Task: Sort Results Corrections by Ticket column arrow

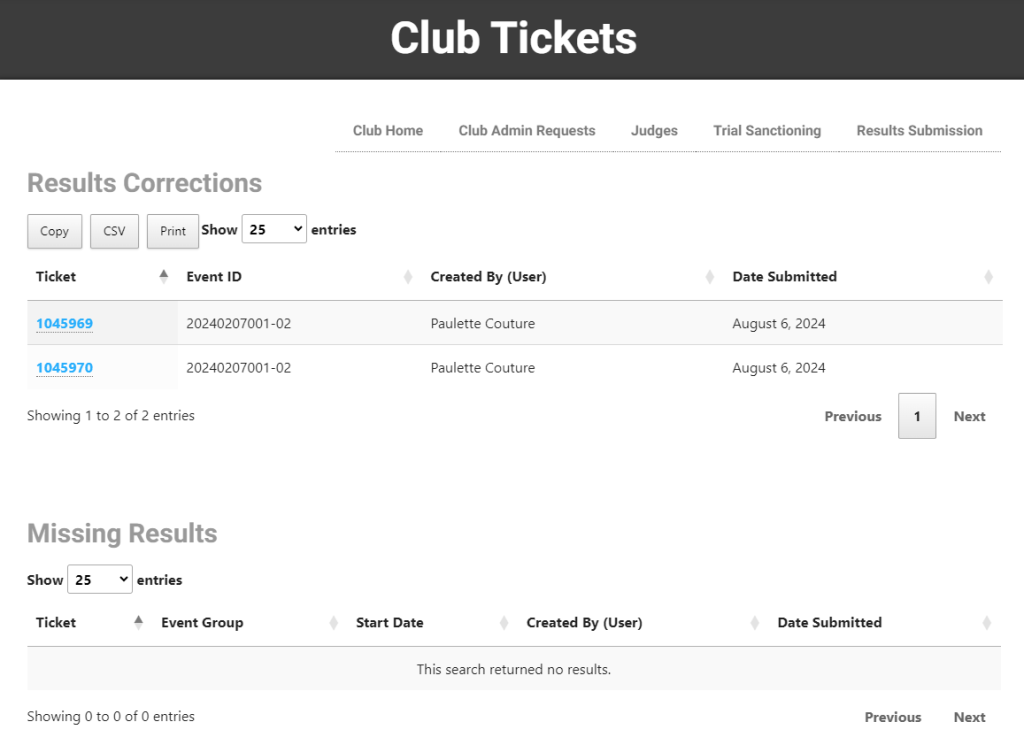Action: (164, 277)
